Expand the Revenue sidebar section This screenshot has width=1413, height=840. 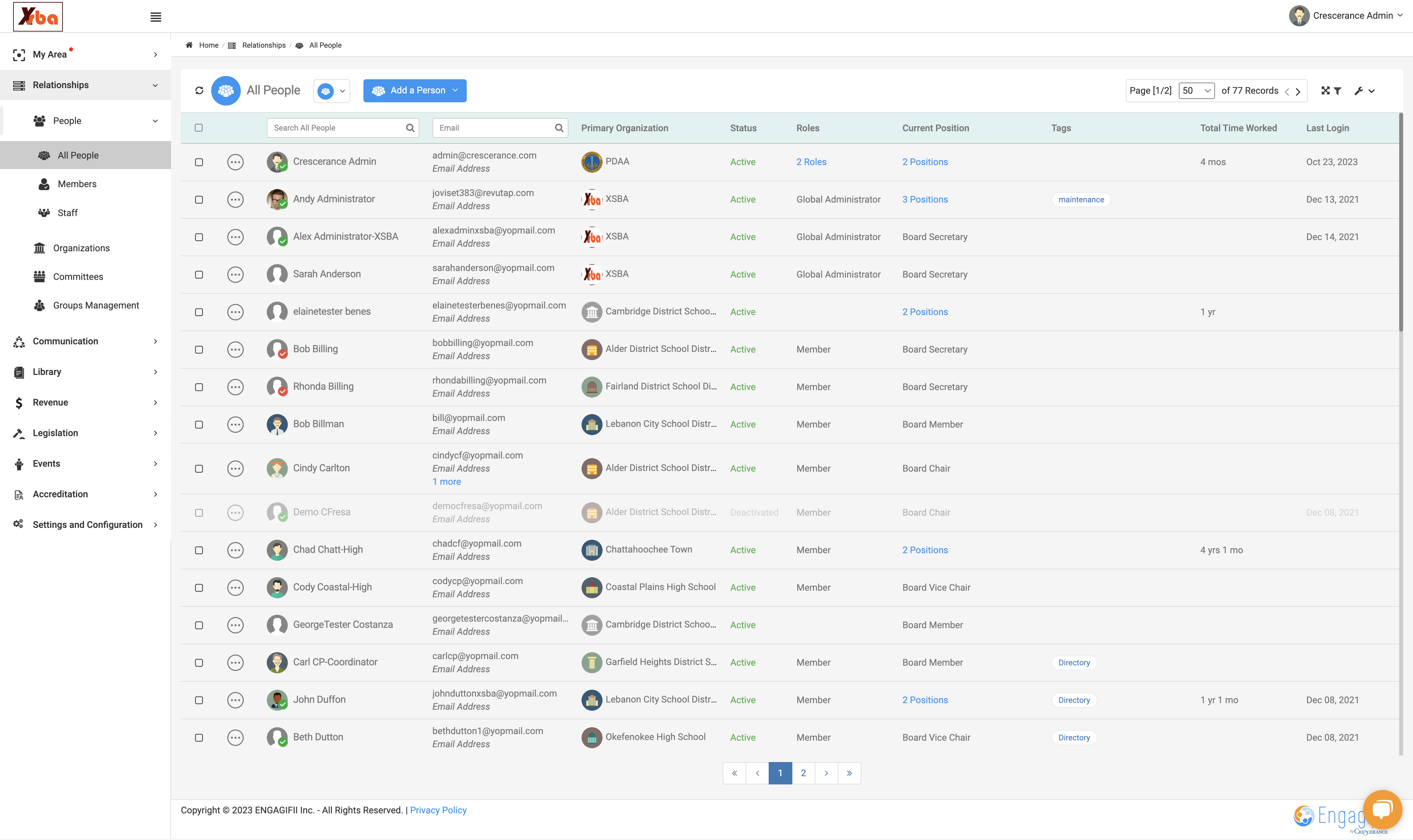tap(86, 403)
